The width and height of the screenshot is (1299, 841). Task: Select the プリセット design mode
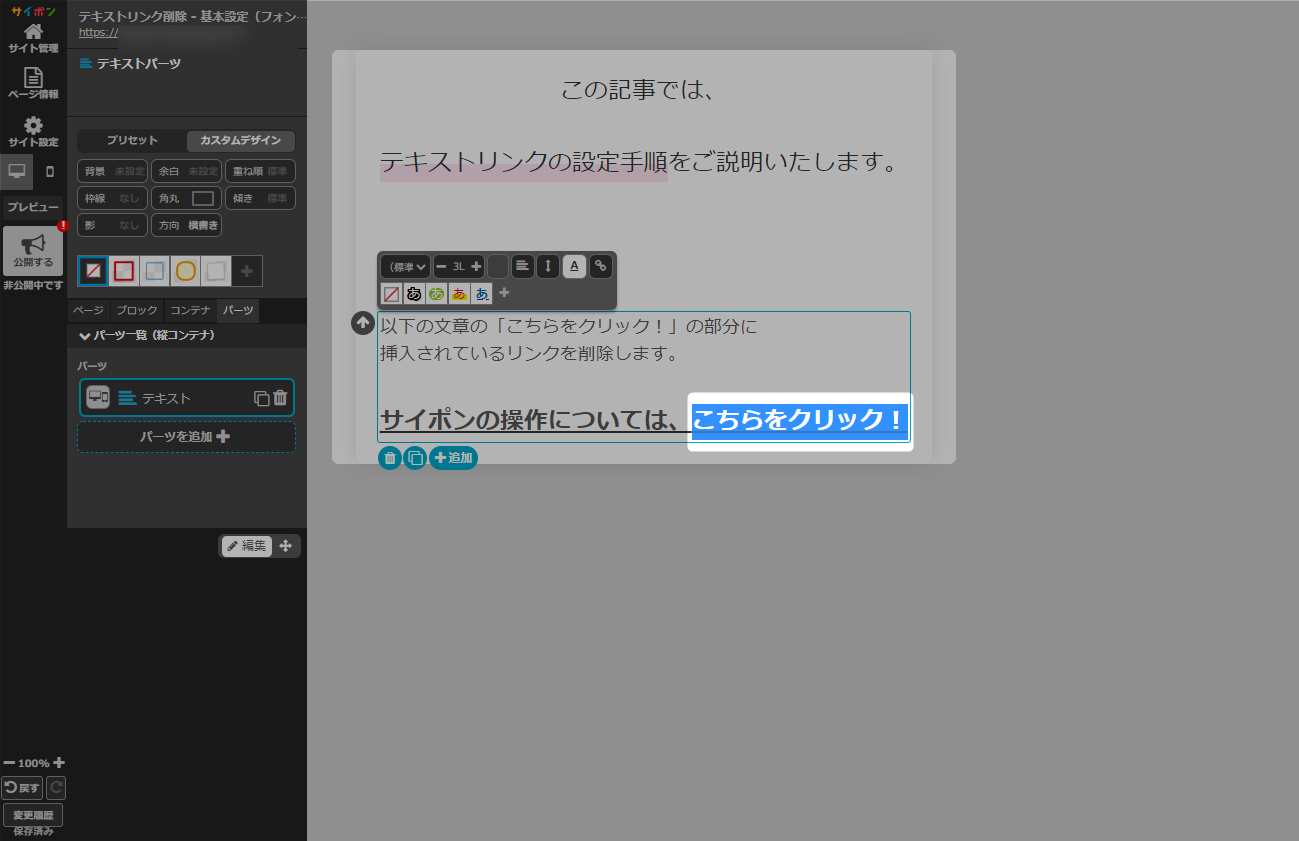click(x=132, y=140)
